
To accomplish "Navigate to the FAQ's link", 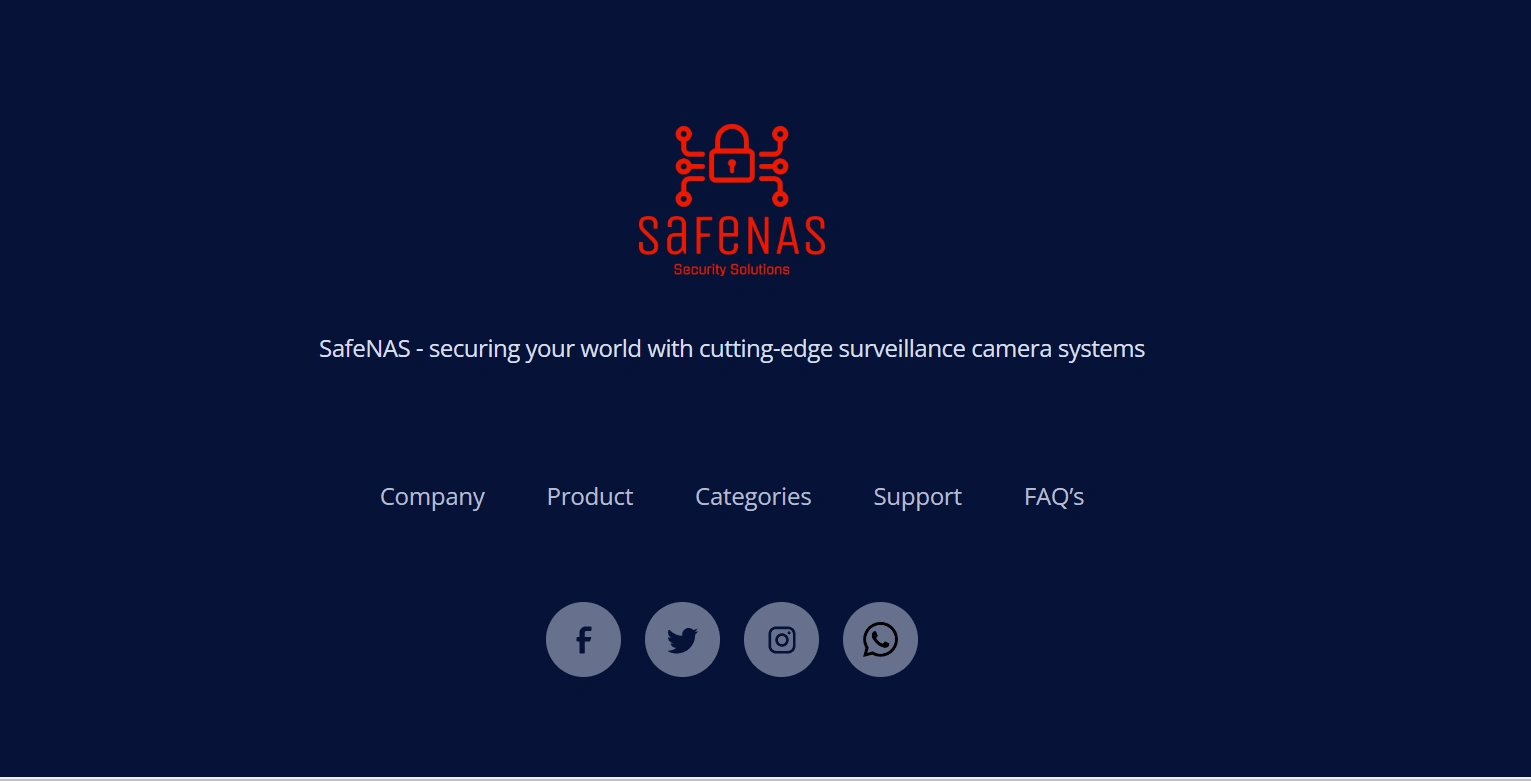I will point(1054,497).
